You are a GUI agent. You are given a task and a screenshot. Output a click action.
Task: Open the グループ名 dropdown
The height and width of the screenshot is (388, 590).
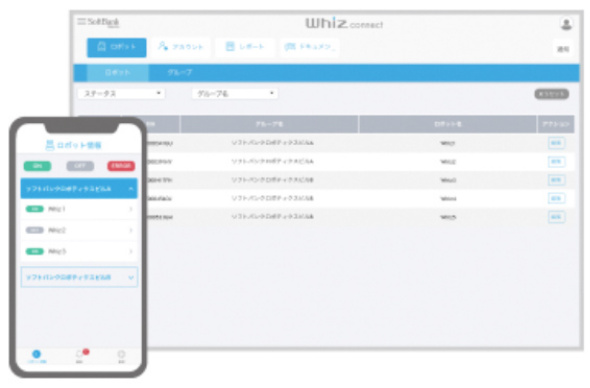pyautogui.click(x=235, y=93)
